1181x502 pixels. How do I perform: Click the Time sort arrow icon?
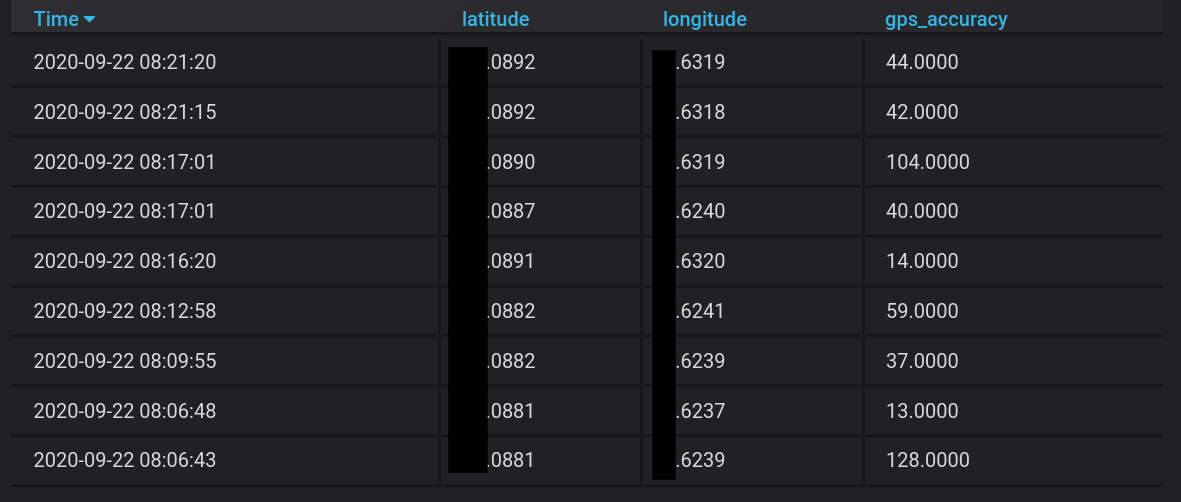(x=90, y=20)
